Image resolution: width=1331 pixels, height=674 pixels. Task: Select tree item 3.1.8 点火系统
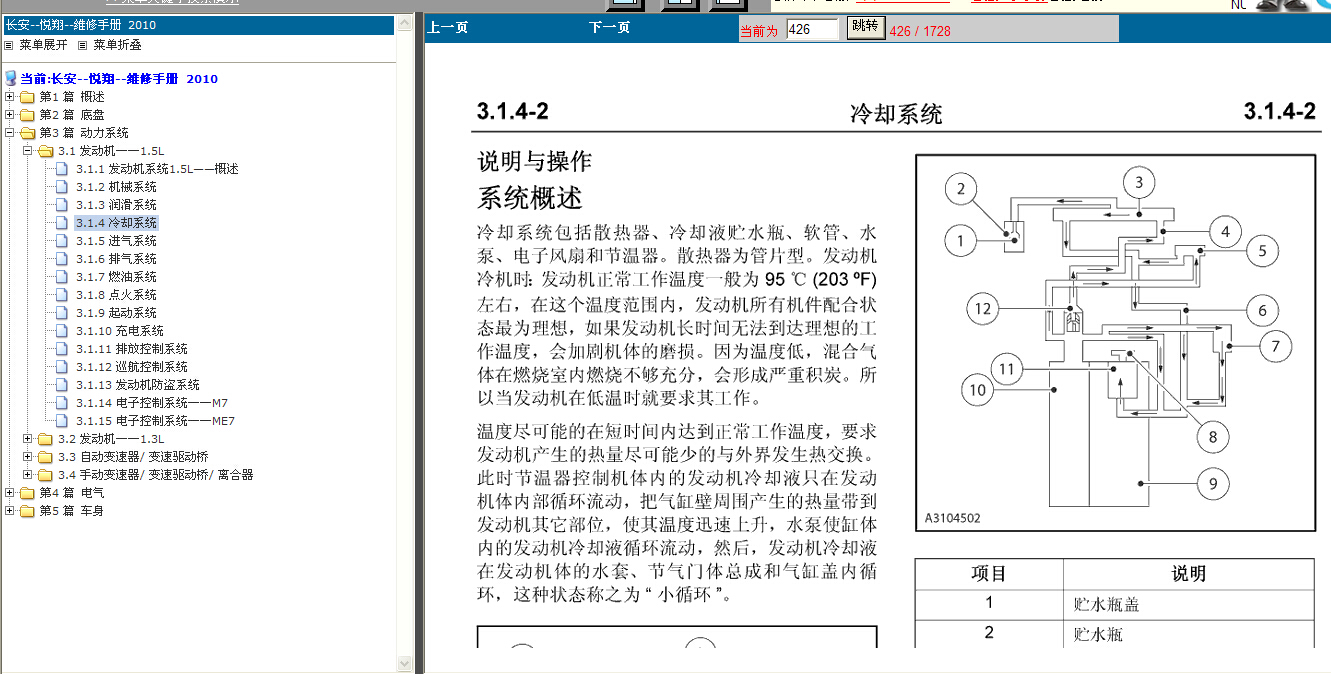[116, 295]
